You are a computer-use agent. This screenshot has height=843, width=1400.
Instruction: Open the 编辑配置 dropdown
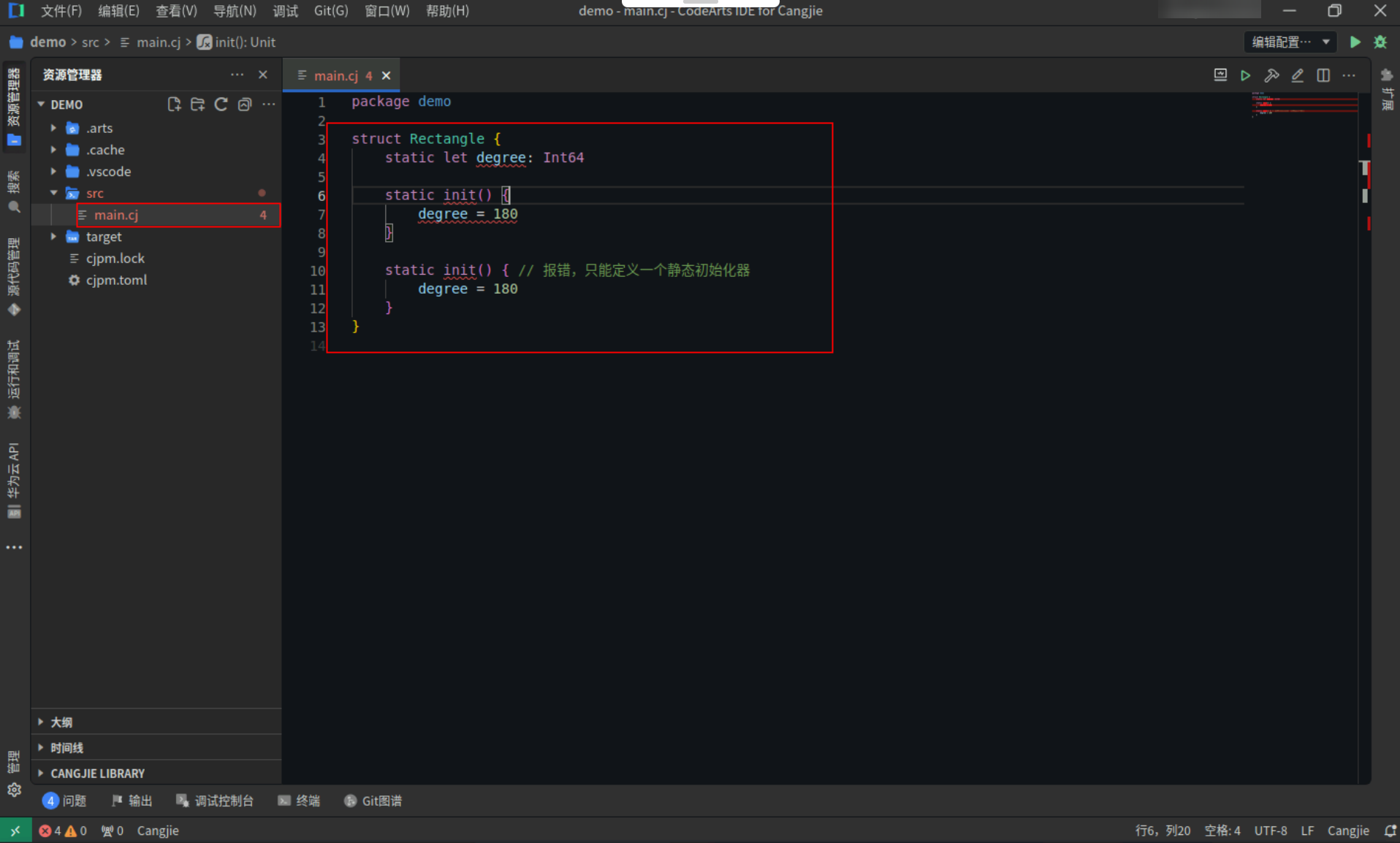[x=1290, y=42]
